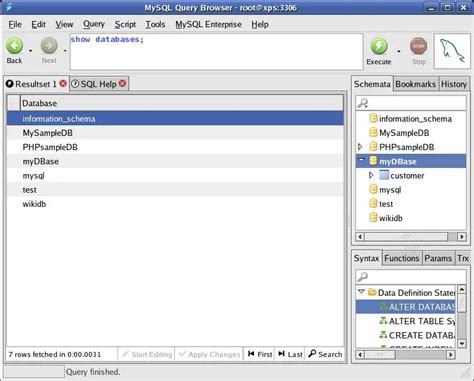Switch to the SQL Help tab
474x381 pixels.
(98, 84)
